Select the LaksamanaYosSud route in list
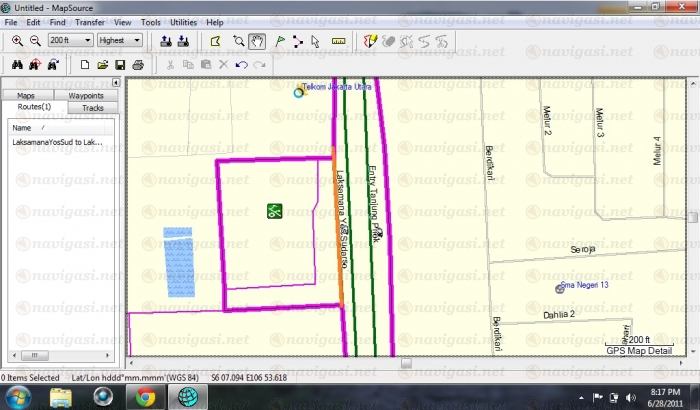Viewport: 700px width, 410px height. click(57, 142)
